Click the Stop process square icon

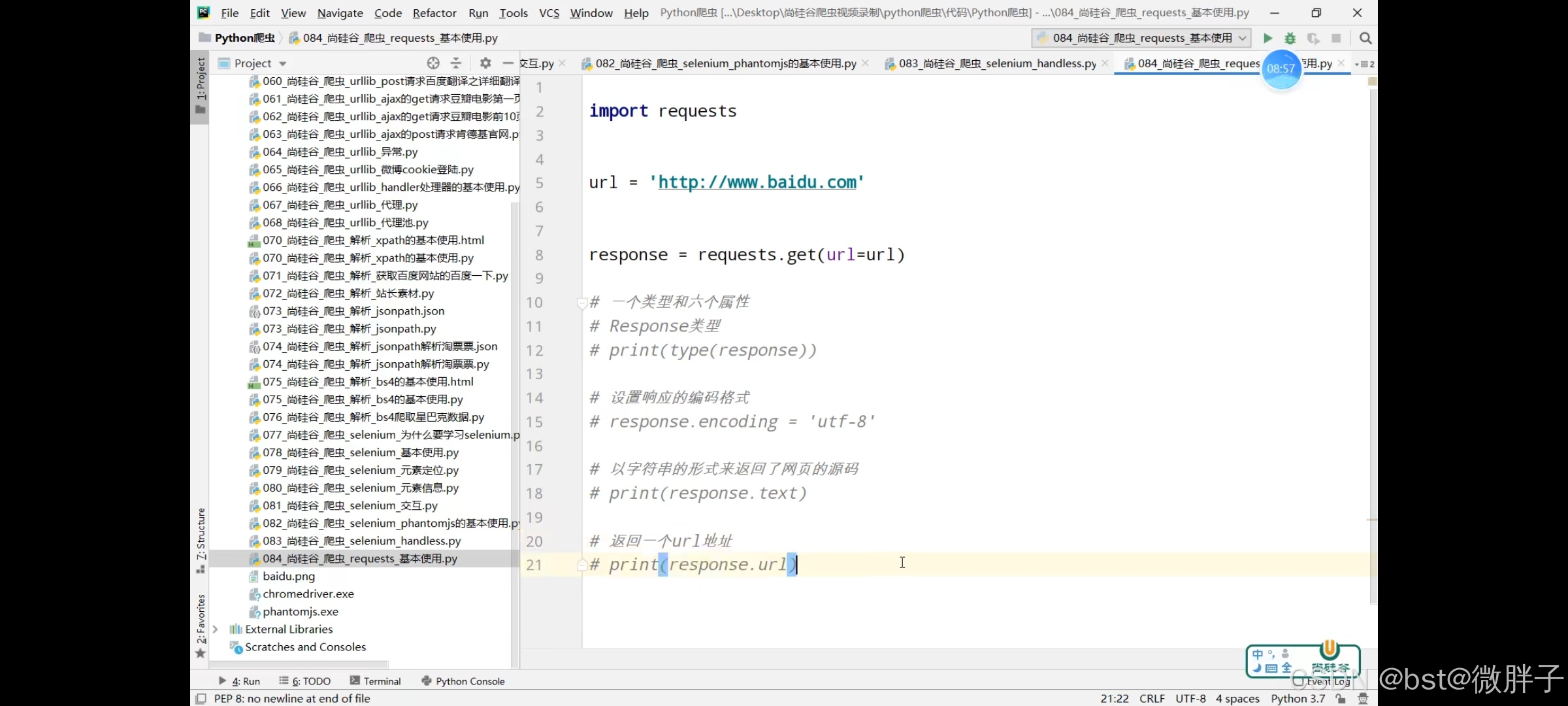1336,38
